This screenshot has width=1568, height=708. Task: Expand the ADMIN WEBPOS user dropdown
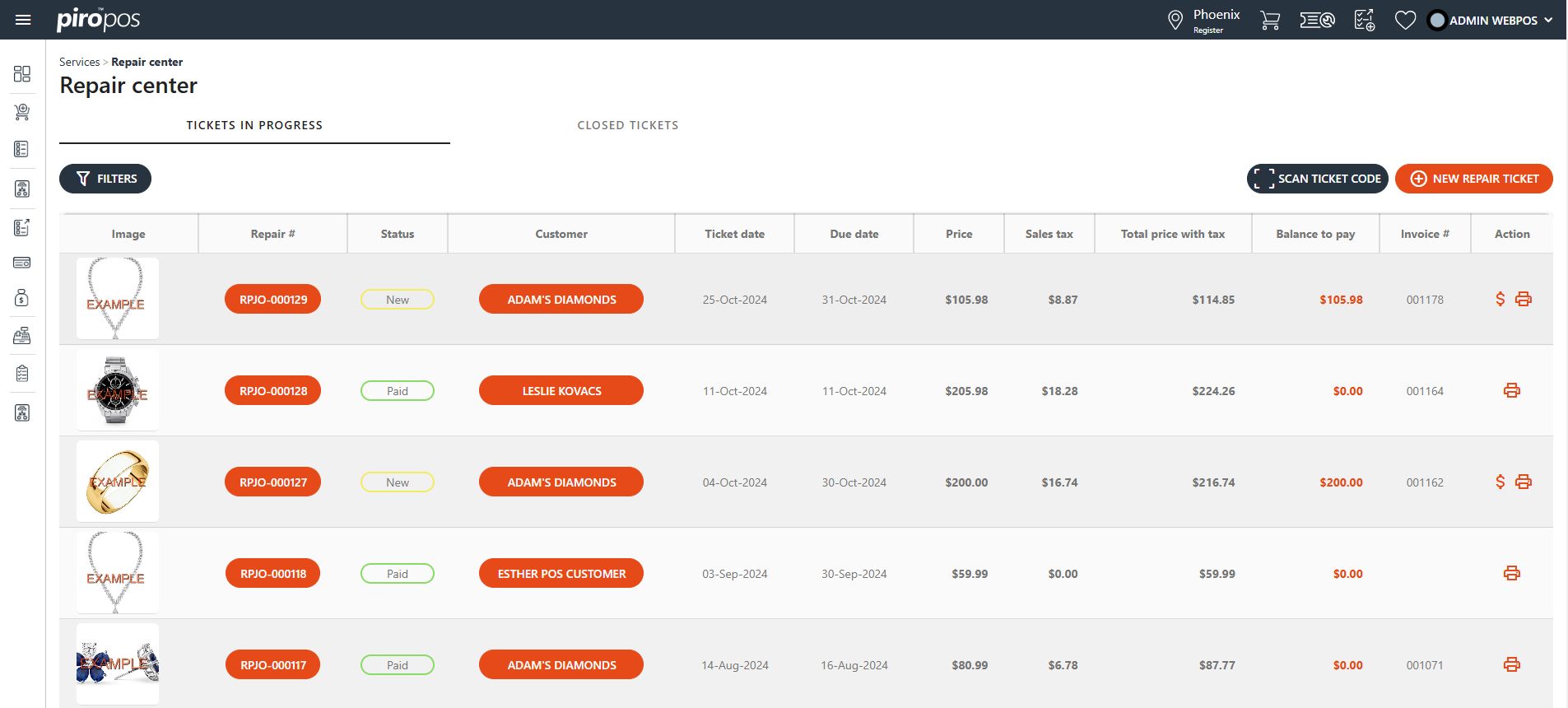[x=1491, y=21]
